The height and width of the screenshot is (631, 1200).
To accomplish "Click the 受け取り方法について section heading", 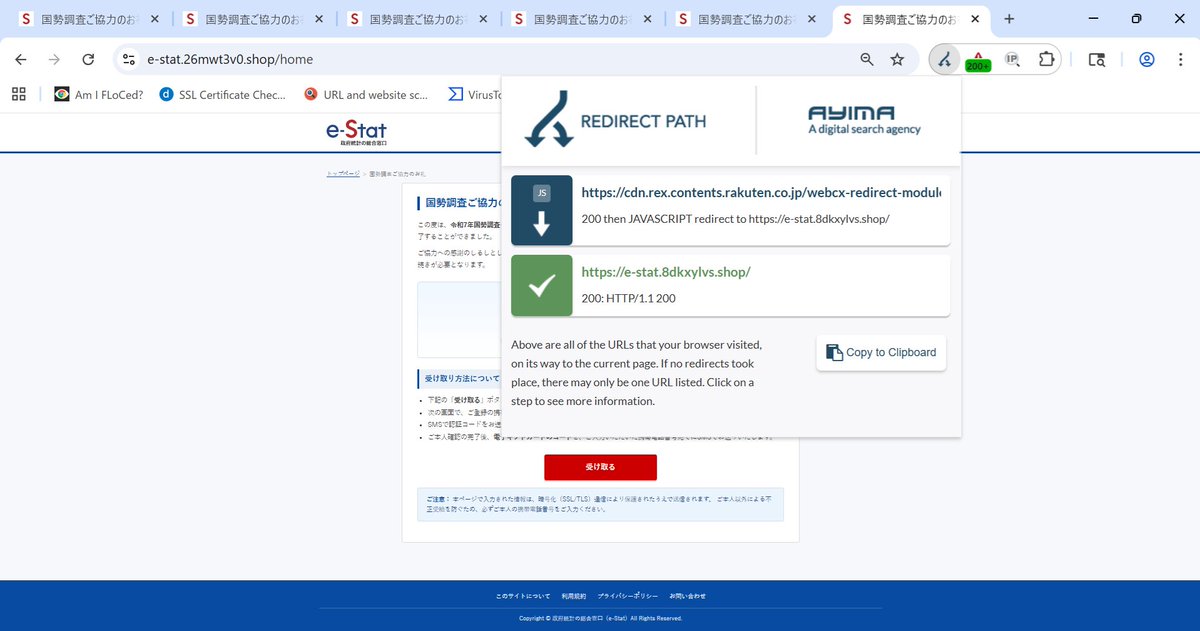I will pos(461,379).
